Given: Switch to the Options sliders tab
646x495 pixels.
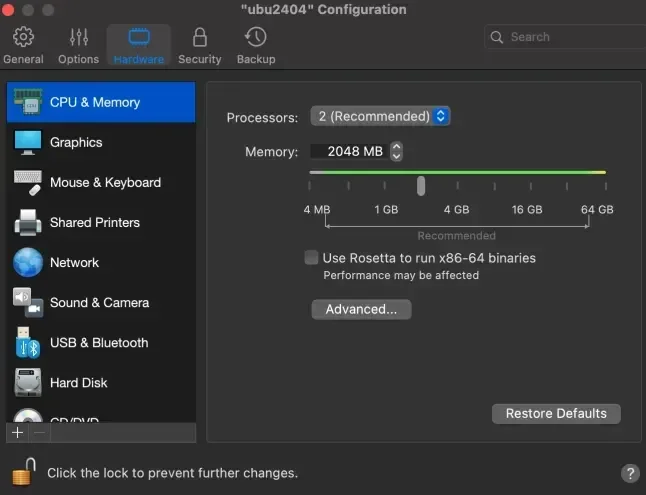Looking at the screenshot, I should pyautogui.click(x=78, y=45).
